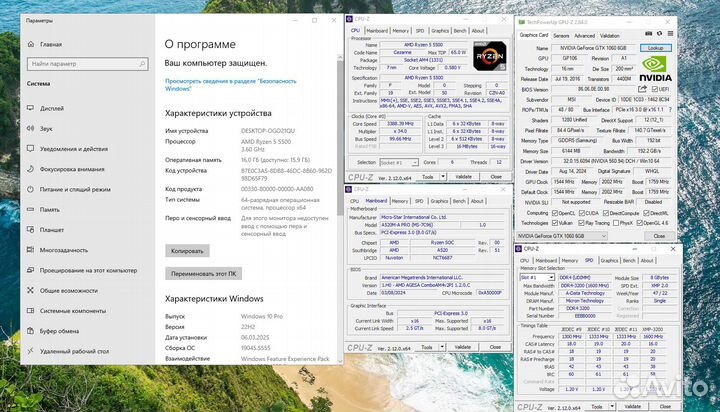Image resolution: width=720 pixels, height=412 pixels.
Task: Click the Windows 10 Pro edition text
Action: (x=262, y=316)
